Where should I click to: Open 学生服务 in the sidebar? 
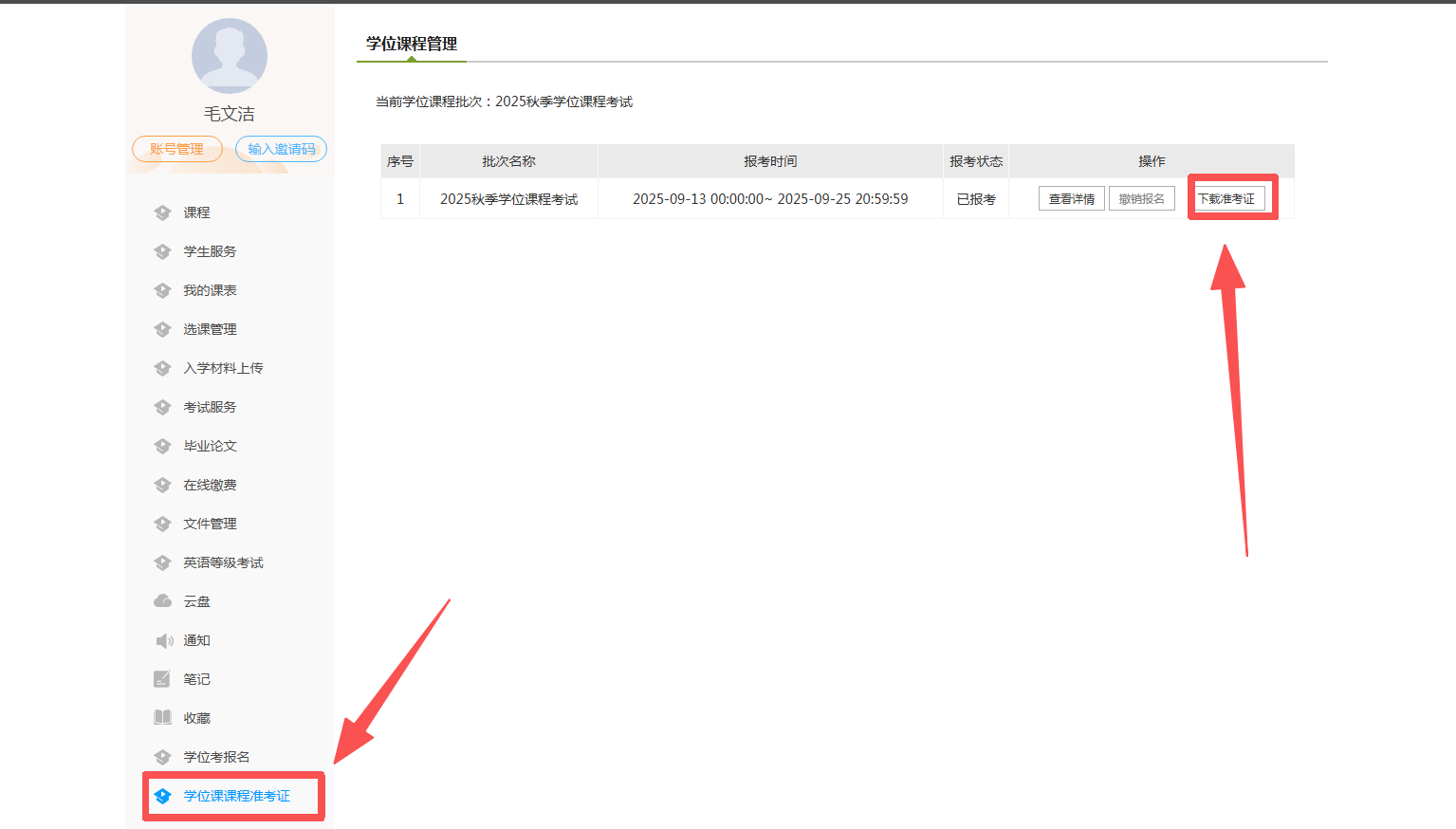[x=210, y=251]
